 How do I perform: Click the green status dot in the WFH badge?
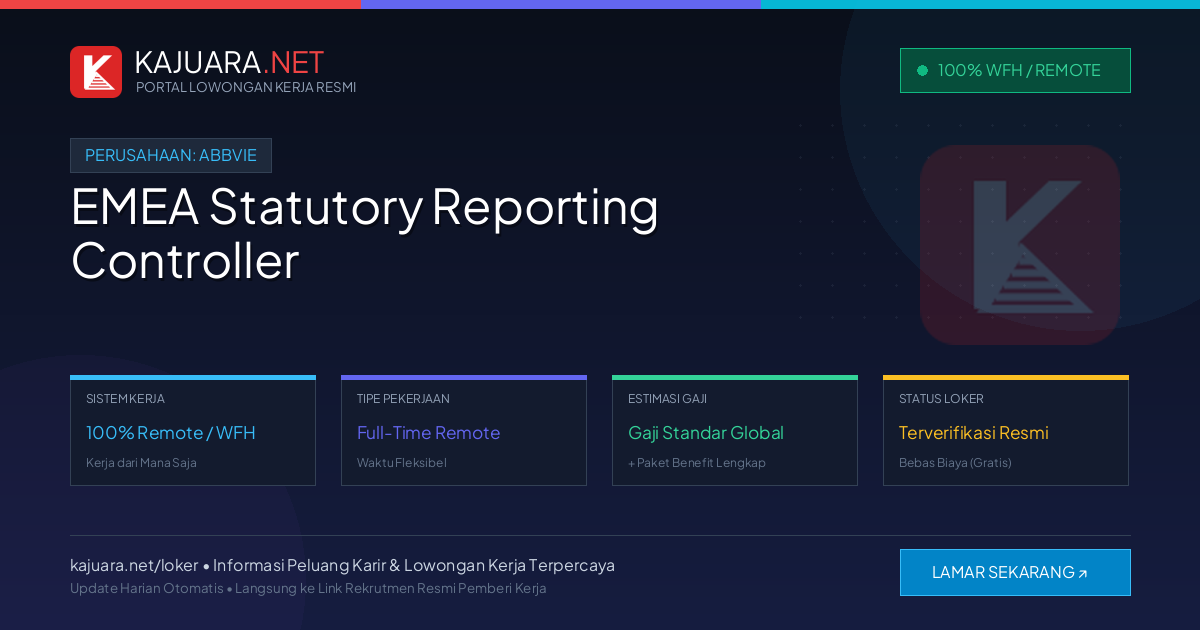click(x=922, y=70)
